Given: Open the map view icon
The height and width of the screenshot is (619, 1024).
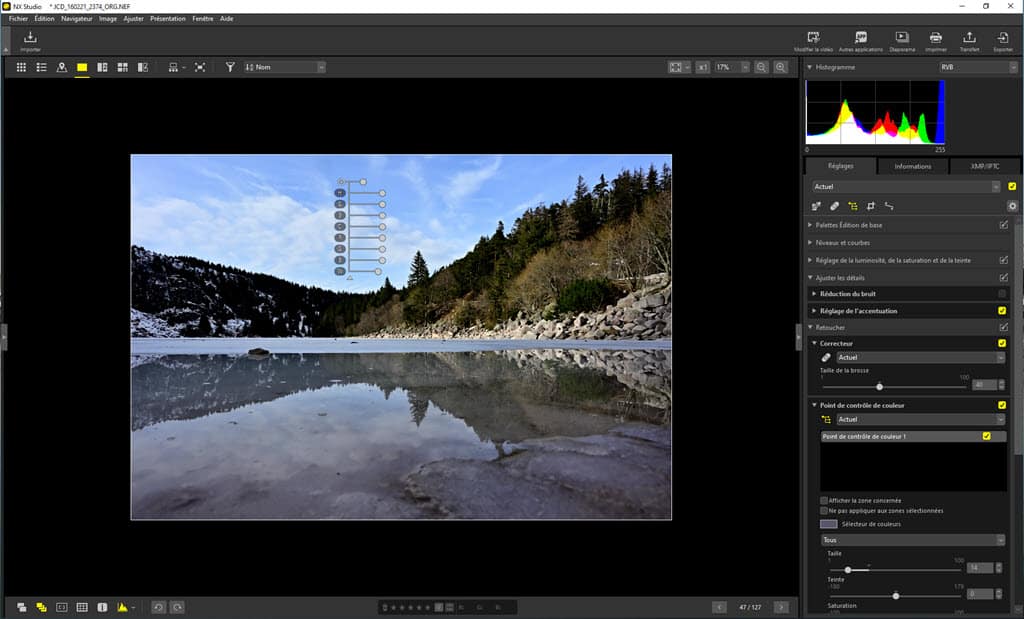Looking at the screenshot, I should [62, 67].
